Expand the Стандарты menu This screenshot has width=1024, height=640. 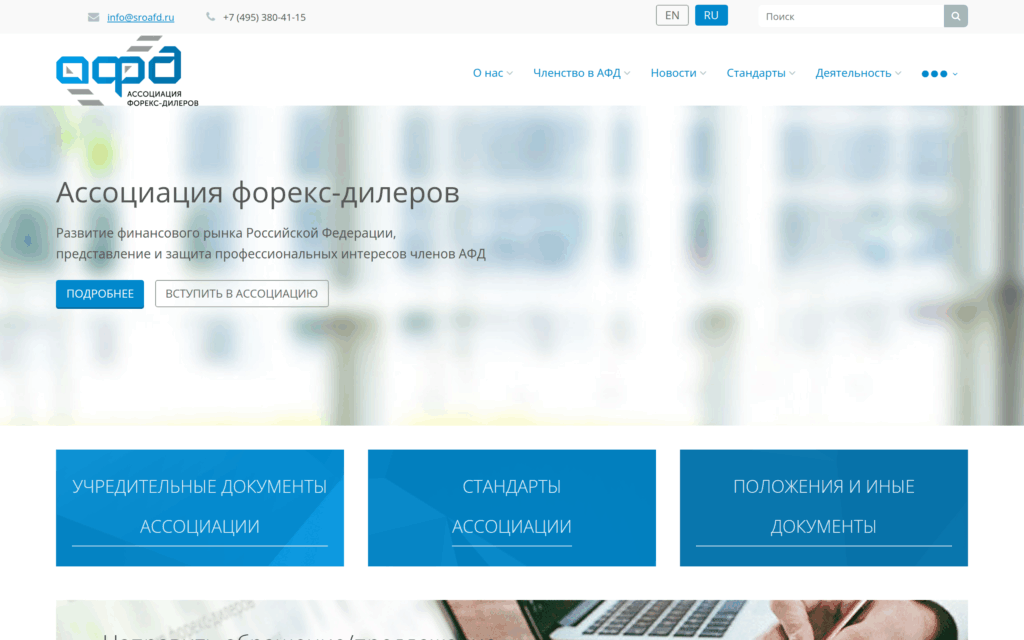click(x=761, y=73)
